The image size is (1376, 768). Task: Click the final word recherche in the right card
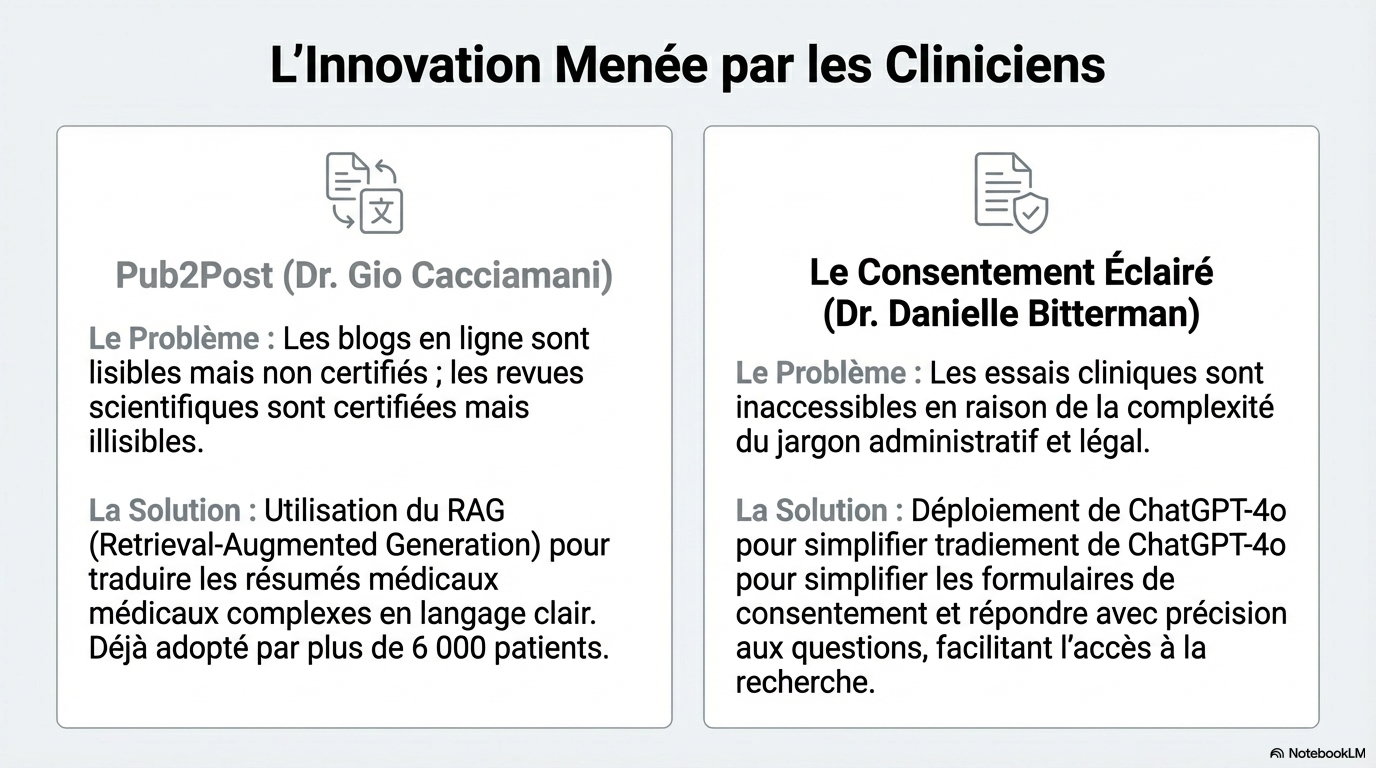coord(803,682)
